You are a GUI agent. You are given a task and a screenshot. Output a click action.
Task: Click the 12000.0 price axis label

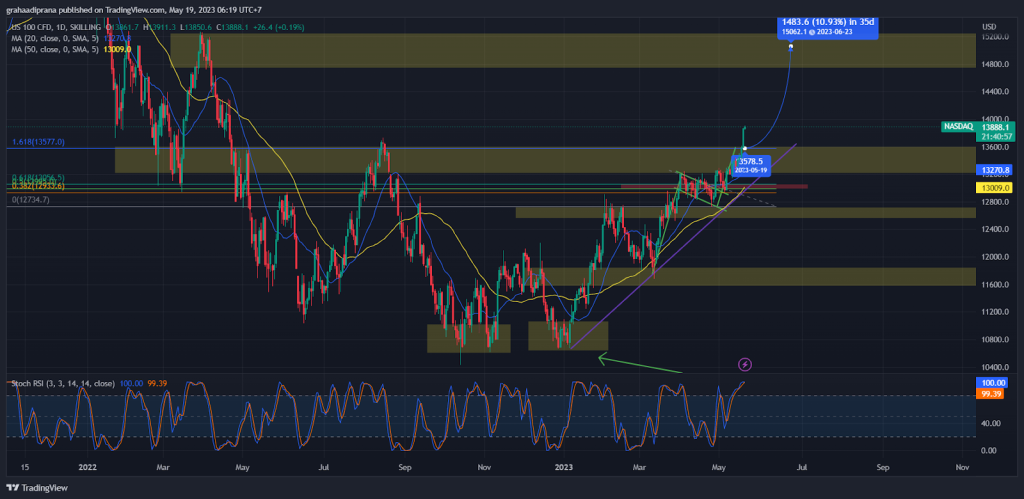[x=997, y=257]
